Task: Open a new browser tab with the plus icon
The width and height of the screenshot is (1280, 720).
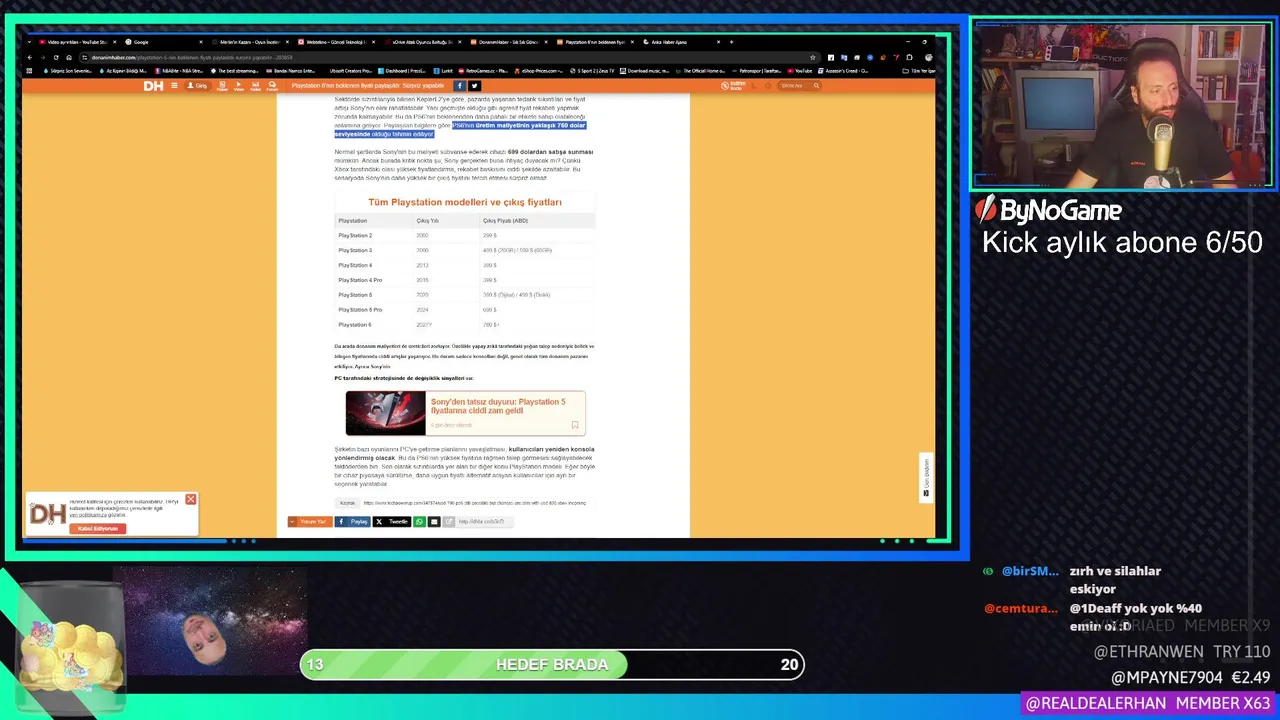Action: point(731,42)
